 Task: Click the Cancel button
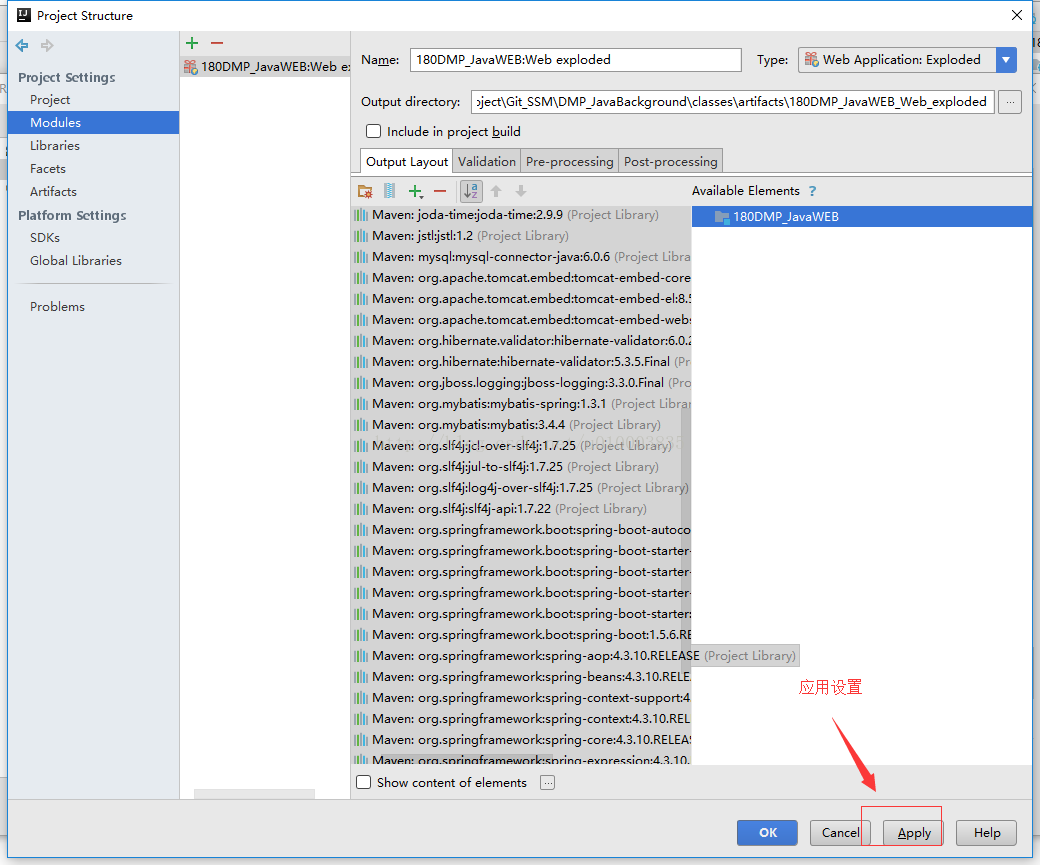pyautogui.click(x=840, y=832)
